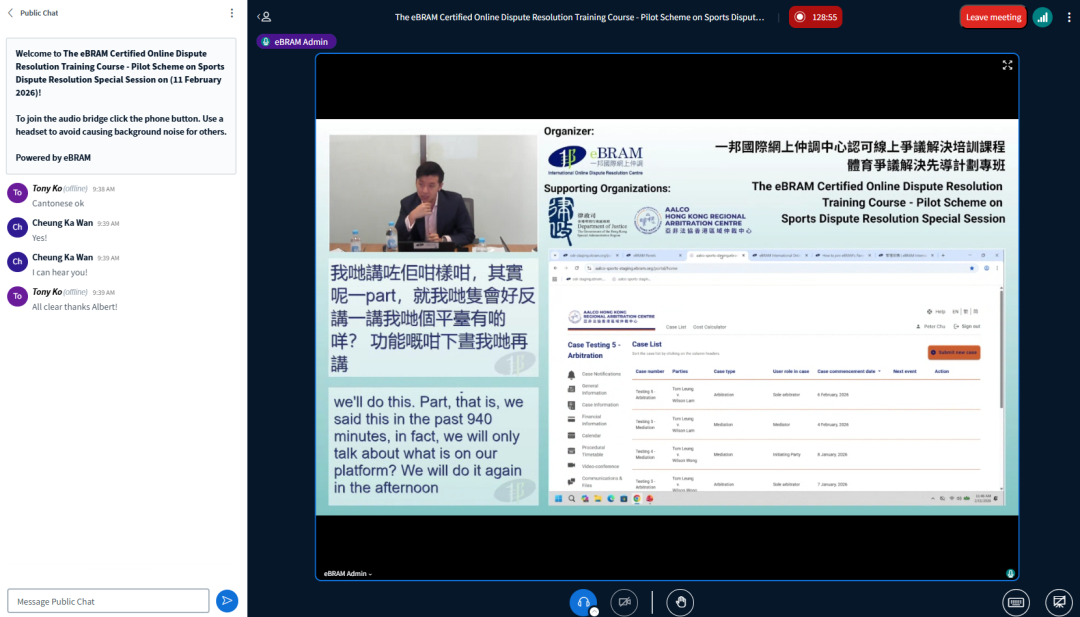Select Tony Ko's name in chat
The image size is (1080, 617).
(x=46, y=188)
